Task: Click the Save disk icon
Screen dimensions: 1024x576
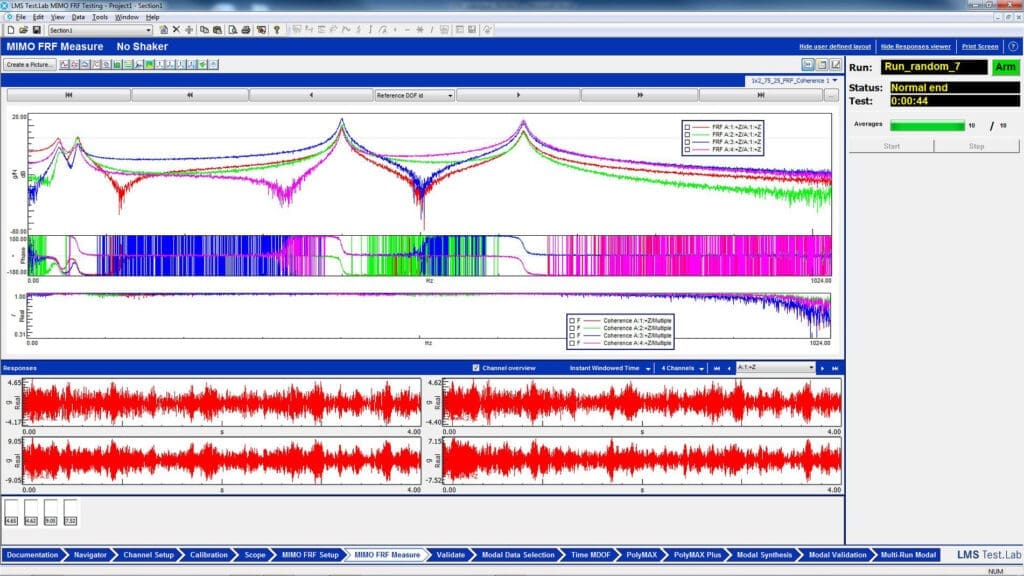Action: click(x=35, y=30)
